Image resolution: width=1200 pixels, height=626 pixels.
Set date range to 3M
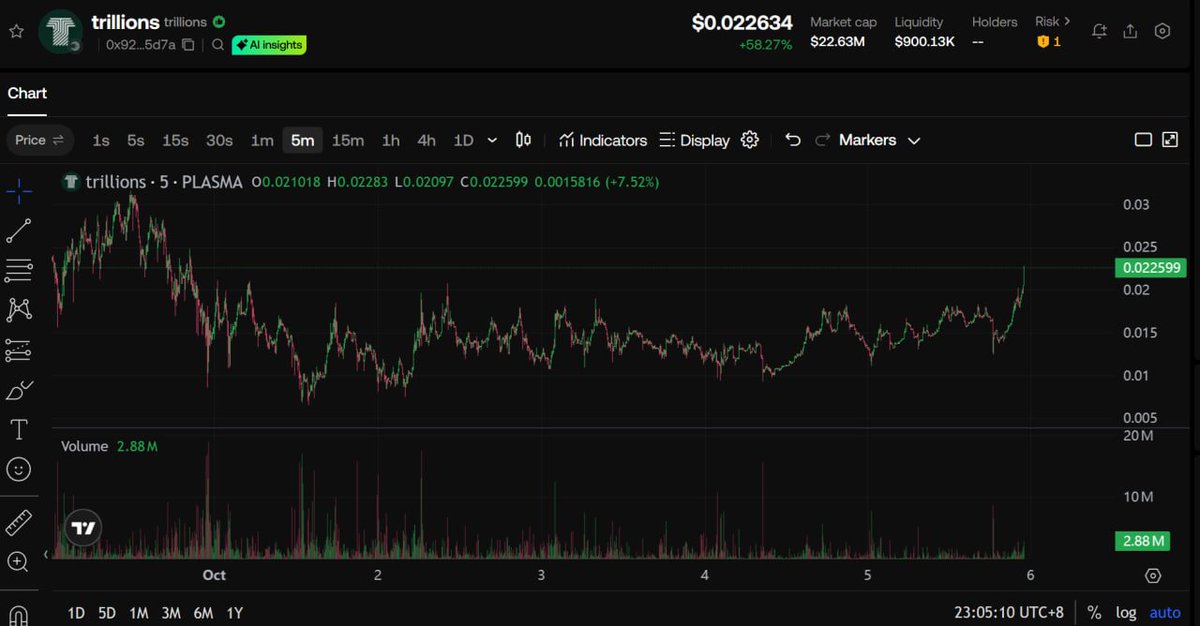171,613
